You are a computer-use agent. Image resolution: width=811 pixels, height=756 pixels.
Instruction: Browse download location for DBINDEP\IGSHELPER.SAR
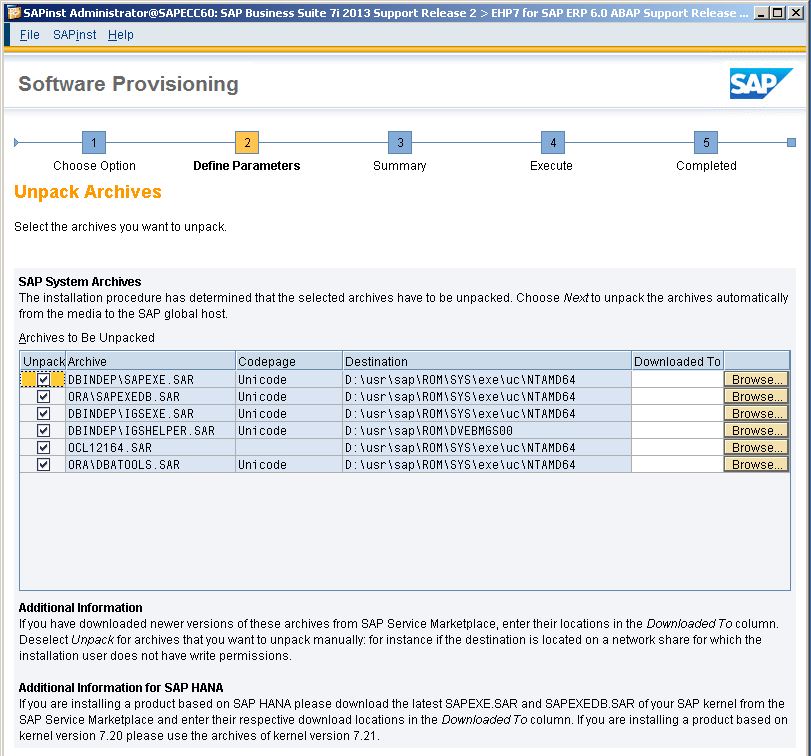(x=756, y=431)
